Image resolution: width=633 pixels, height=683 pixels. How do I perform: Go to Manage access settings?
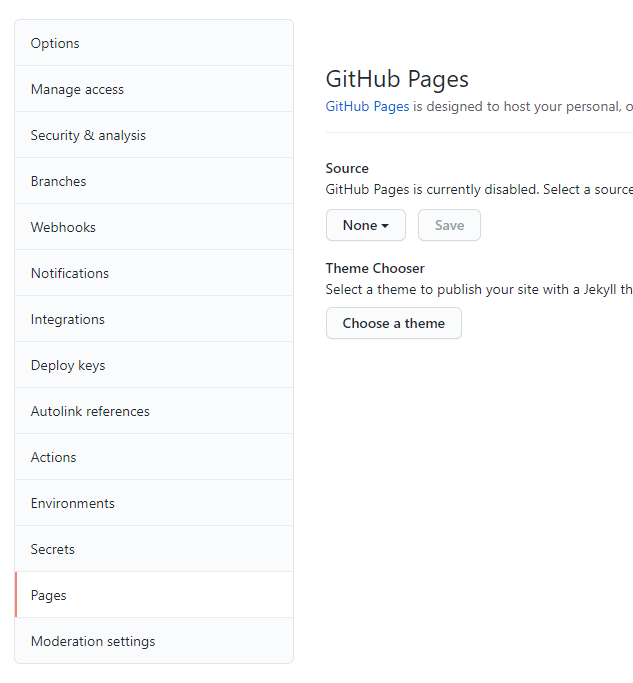pos(77,89)
